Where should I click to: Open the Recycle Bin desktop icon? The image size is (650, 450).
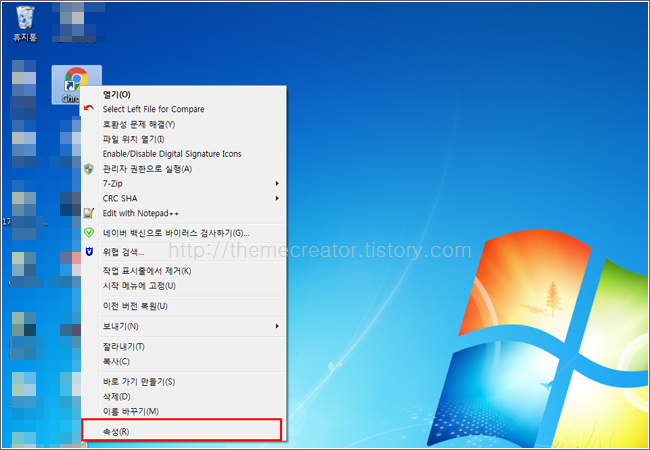[25, 24]
